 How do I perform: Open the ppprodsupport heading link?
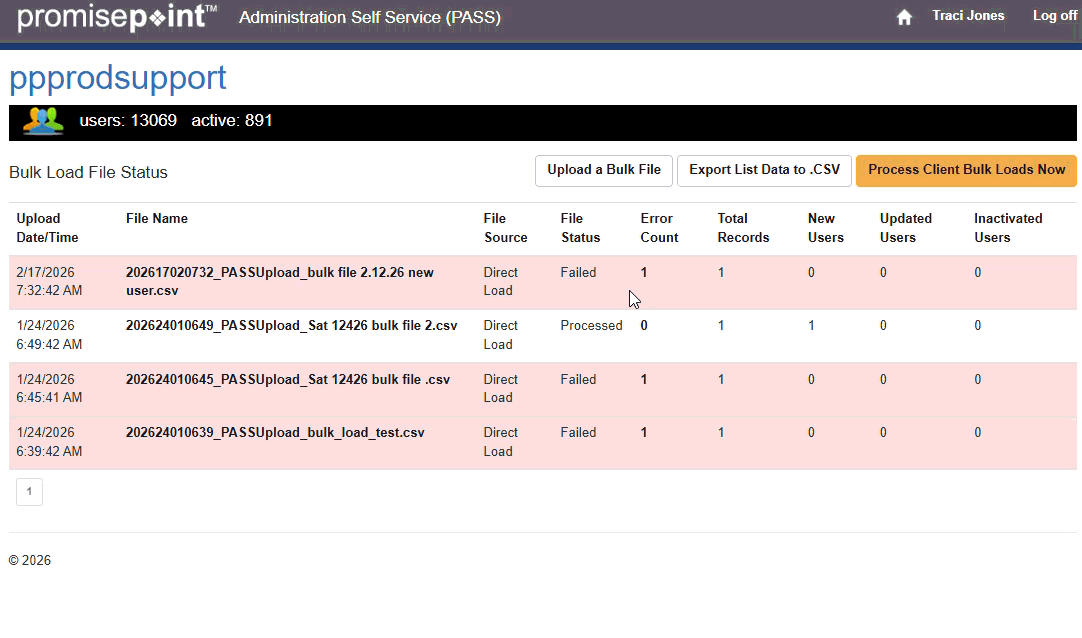118,78
